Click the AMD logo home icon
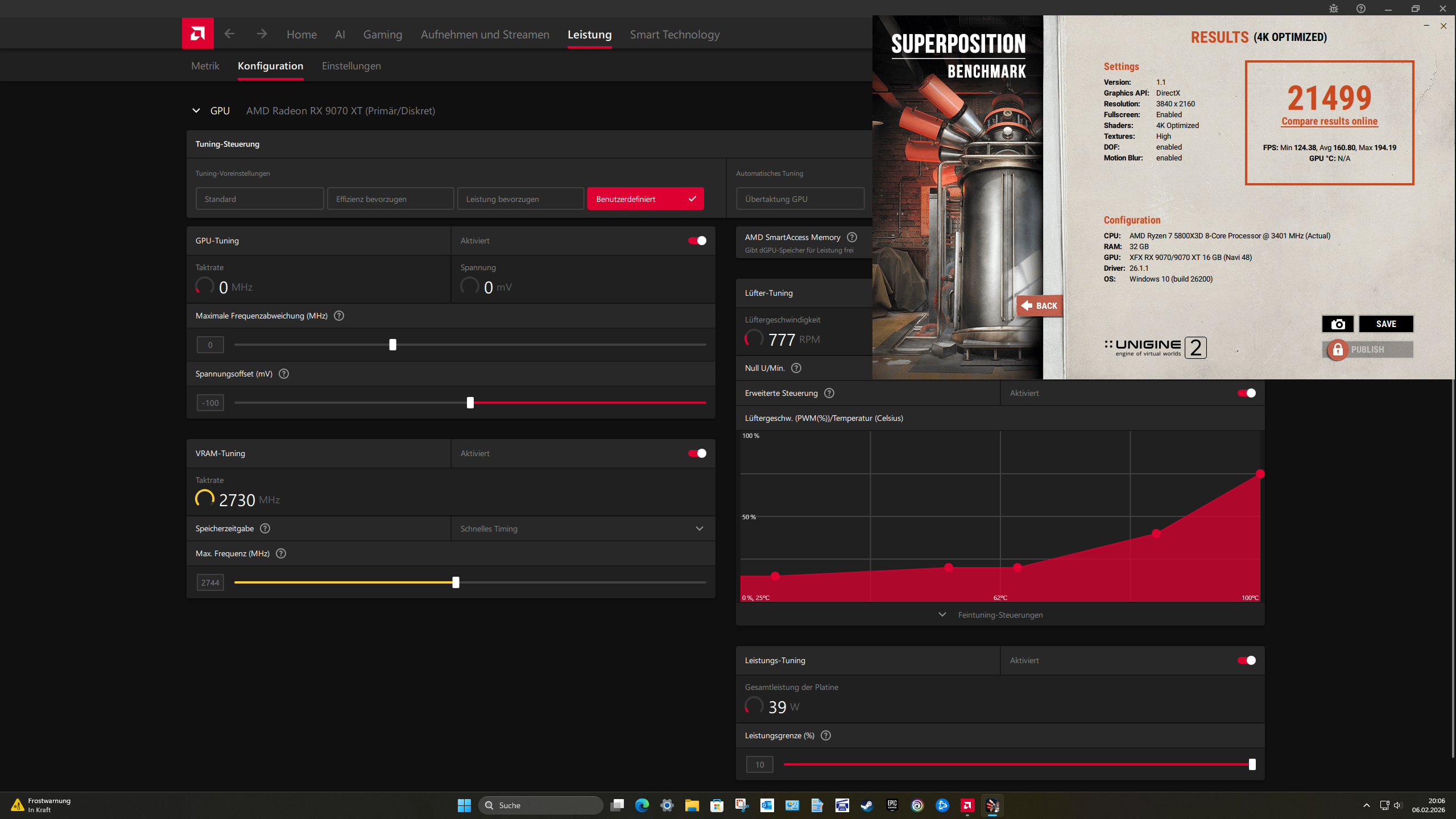 (197, 34)
